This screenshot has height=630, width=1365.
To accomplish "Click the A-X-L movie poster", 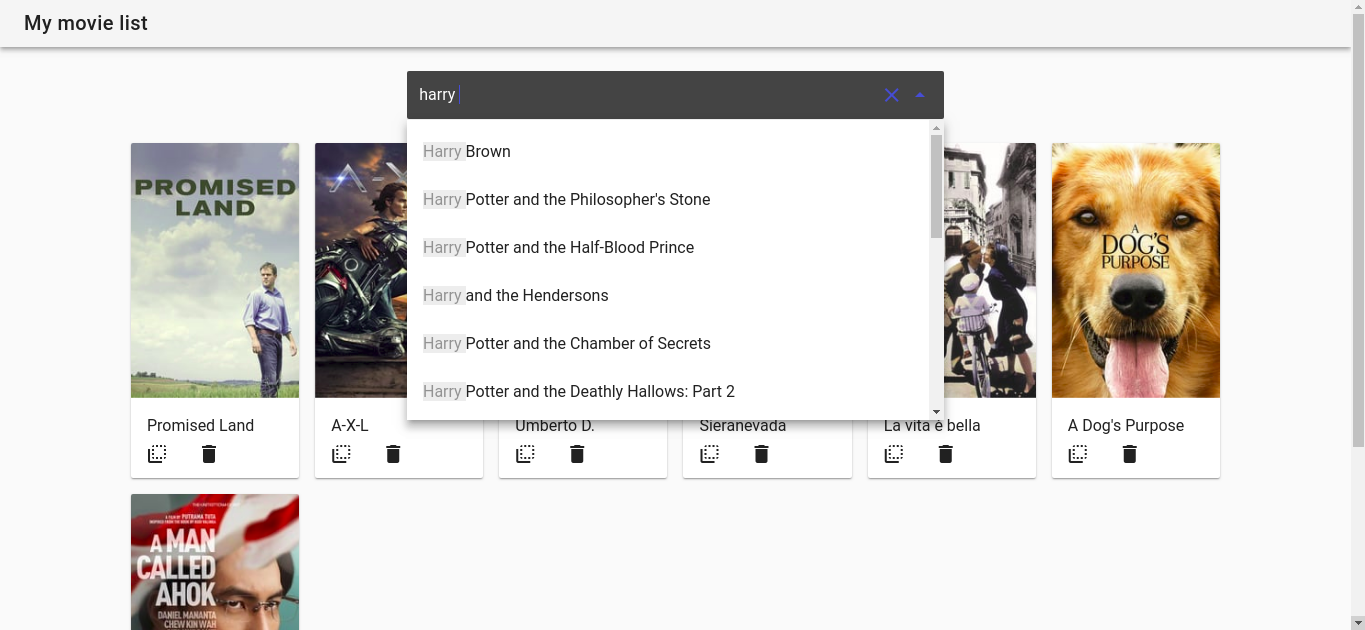I will [360, 270].
